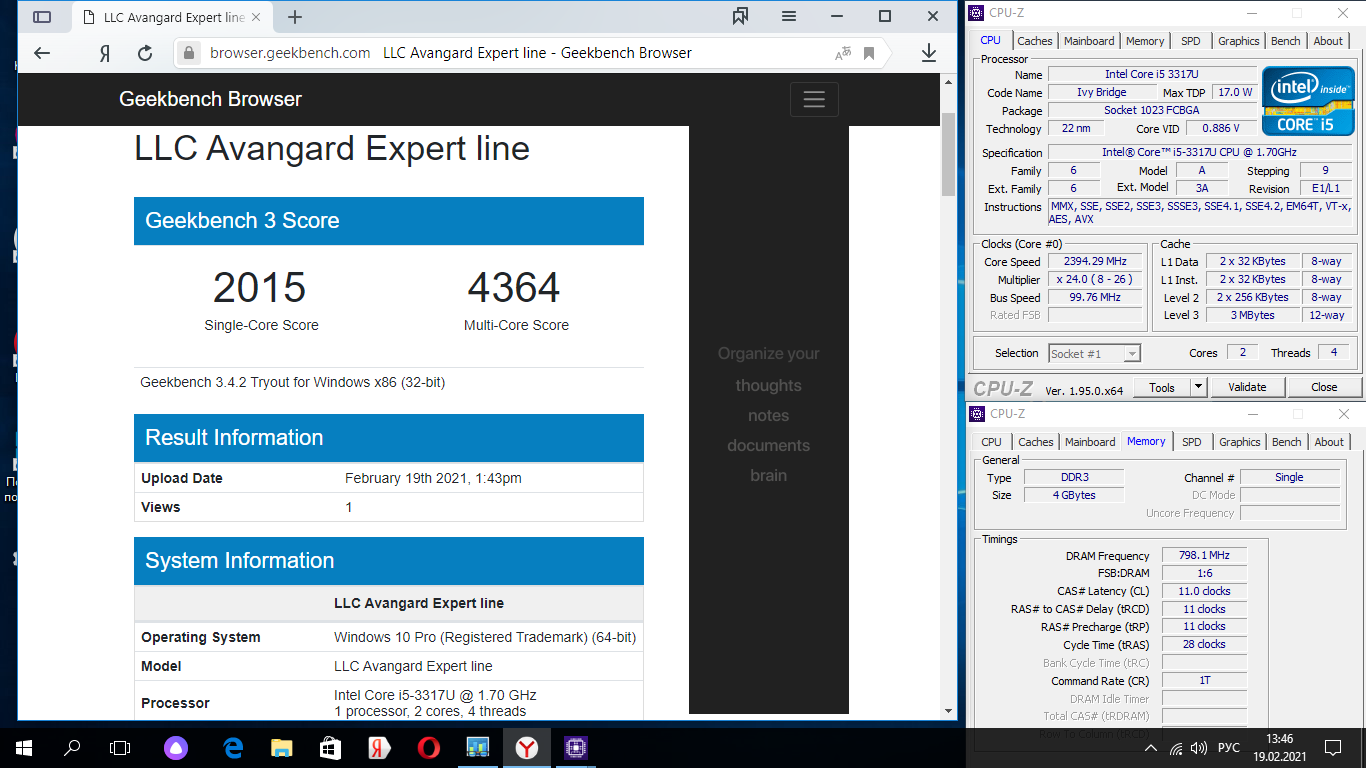
Task: Open Graphics tab in bottom CPU-Z window
Action: pyautogui.click(x=1240, y=442)
